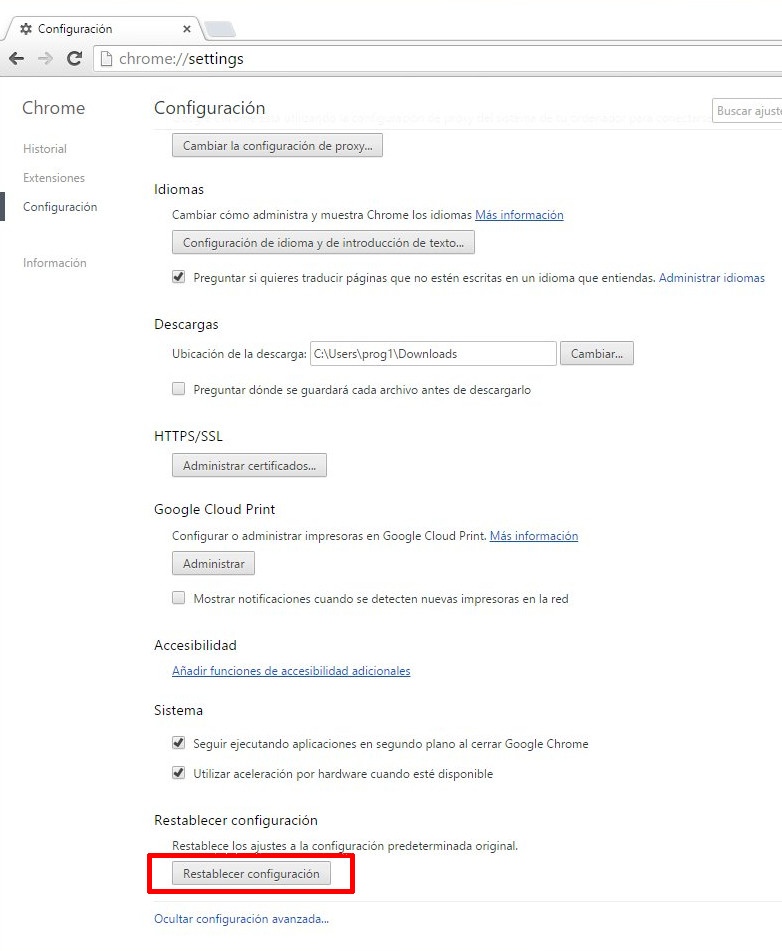Open Información in the sidebar
Image resolution: width=782 pixels, height=951 pixels.
tap(55, 263)
